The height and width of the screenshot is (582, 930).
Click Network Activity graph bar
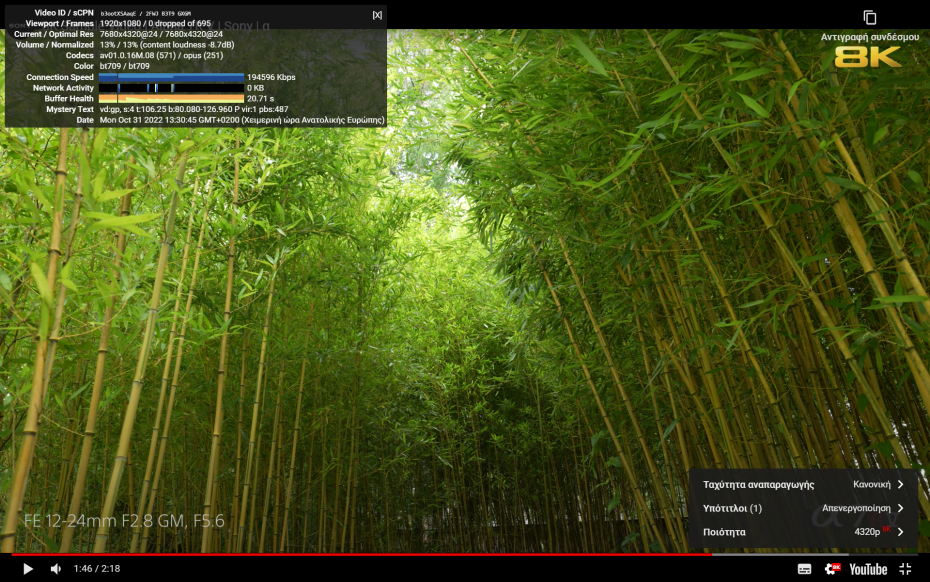pyautogui.click(x=171, y=88)
